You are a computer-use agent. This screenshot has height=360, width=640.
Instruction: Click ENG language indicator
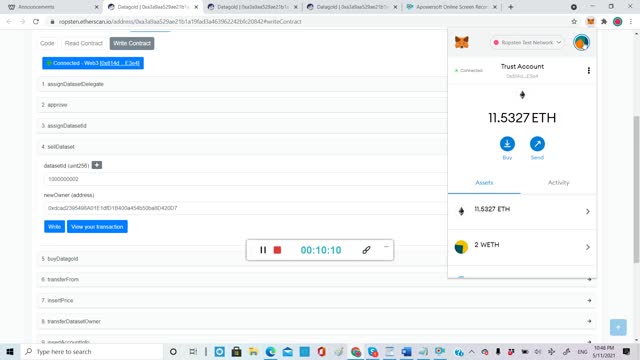[x=582, y=351]
